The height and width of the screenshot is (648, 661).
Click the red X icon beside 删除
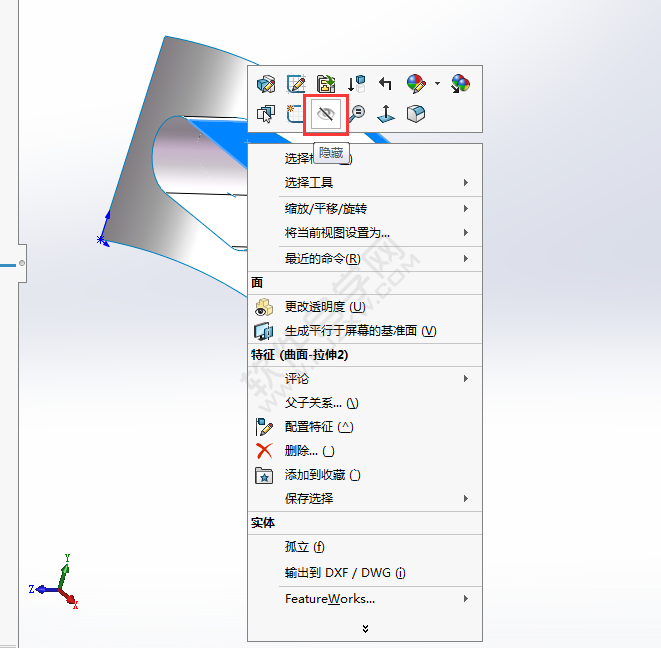pyautogui.click(x=264, y=451)
